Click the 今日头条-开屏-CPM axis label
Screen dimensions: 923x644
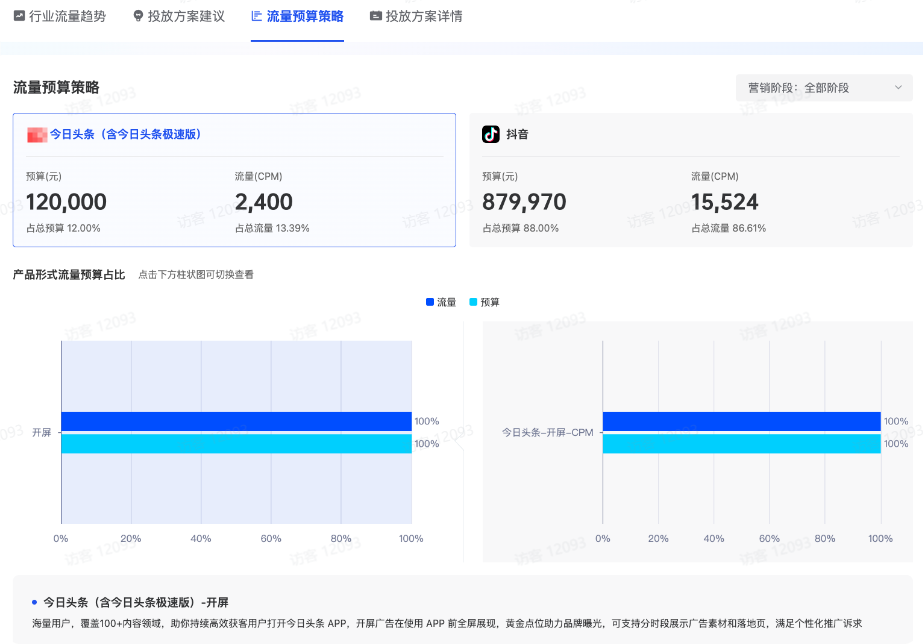pos(547,433)
